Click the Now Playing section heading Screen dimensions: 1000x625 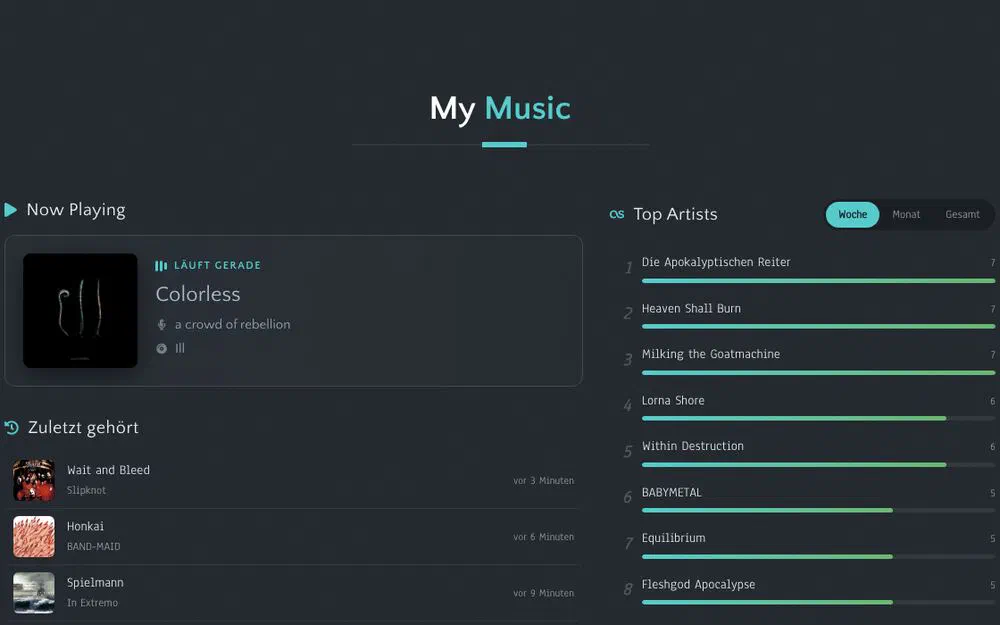[x=76, y=210]
